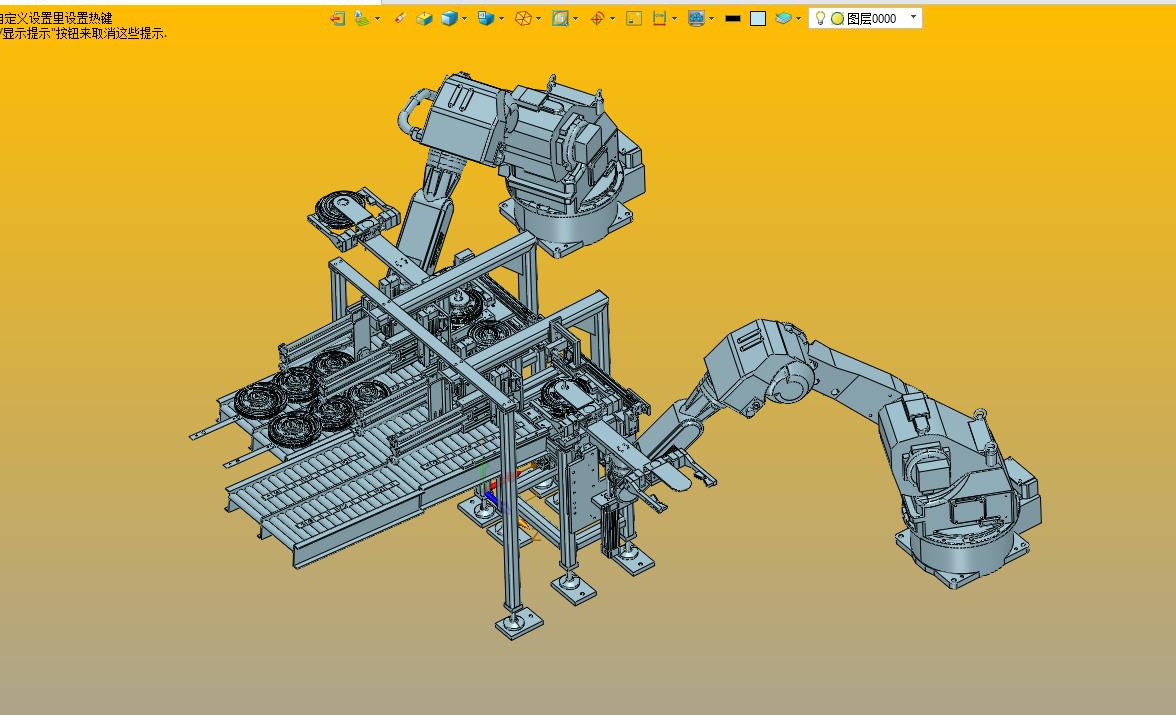Open the 图层0000 layer dropdown list
The height and width of the screenshot is (715, 1176).
coord(913,17)
